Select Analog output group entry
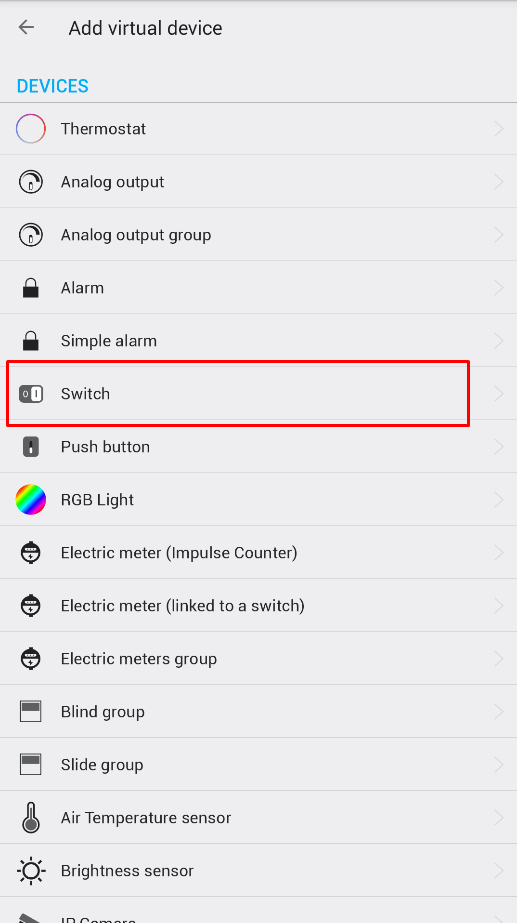This screenshot has width=517, height=923. pos(258,235)
